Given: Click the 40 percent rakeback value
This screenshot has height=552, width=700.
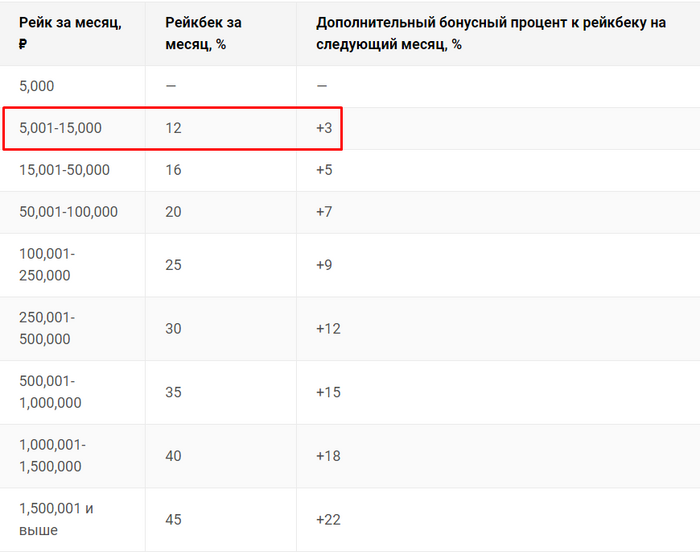Looking at the screenshot, I should (x=174, y=456).
